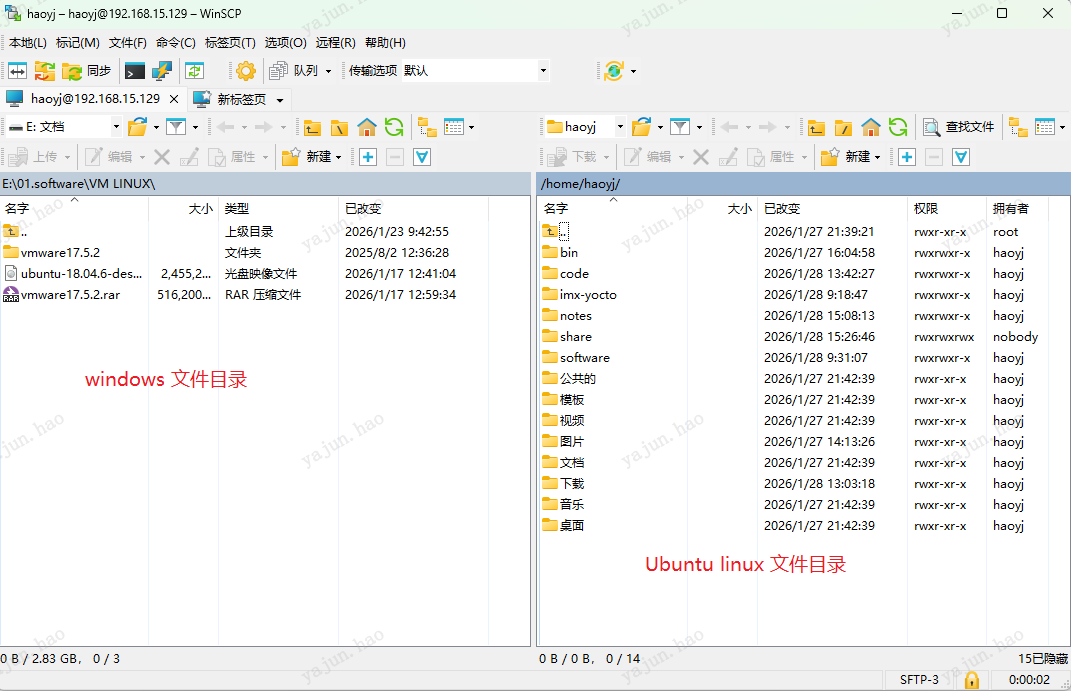Screen dimensions: 1071x691
Task: Click the globe refresh icon in toolbar
Action: [614, 70]
